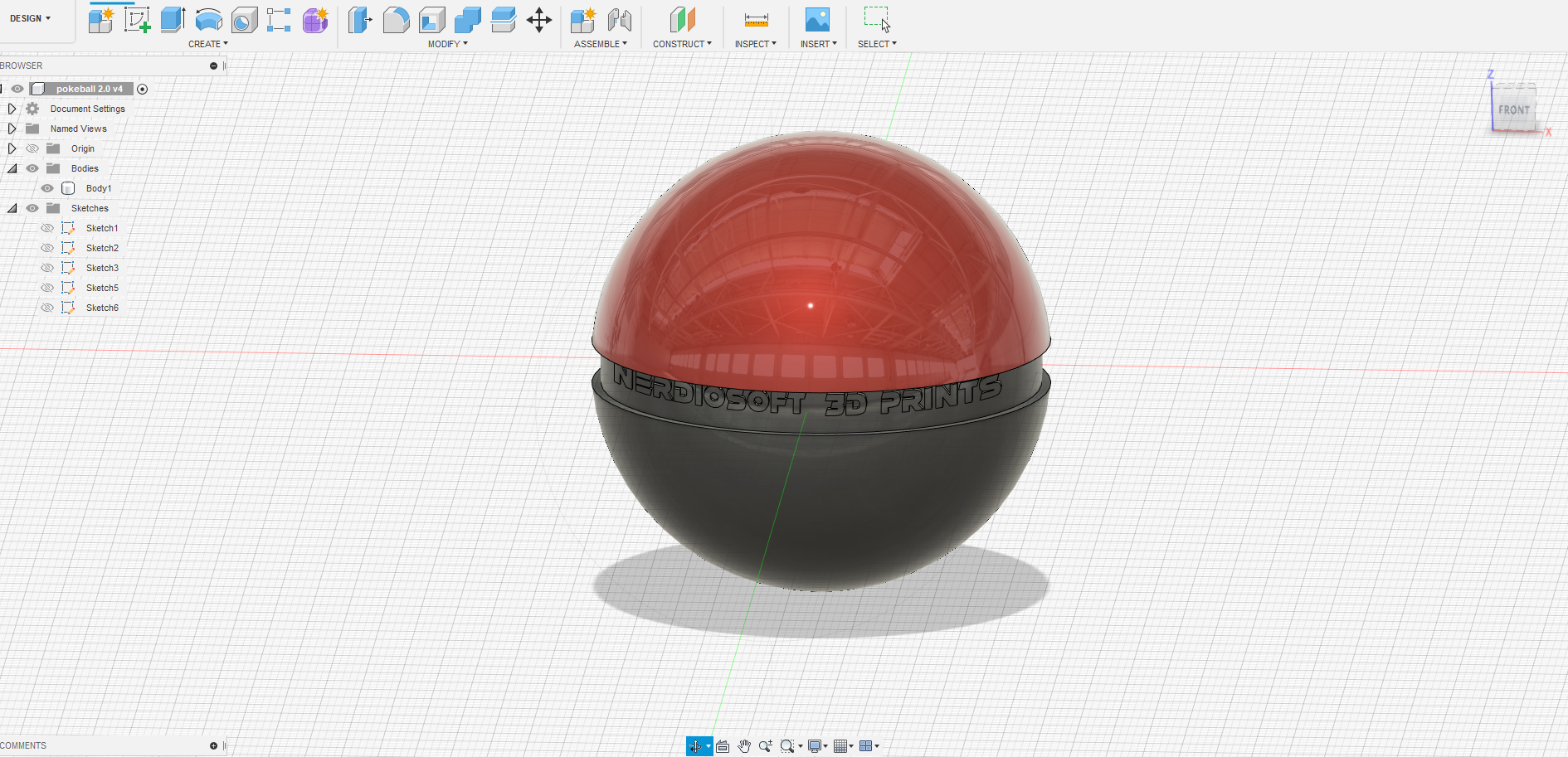
Task: Select Sketch6 in the browser tree
Action: click(102, 308)
